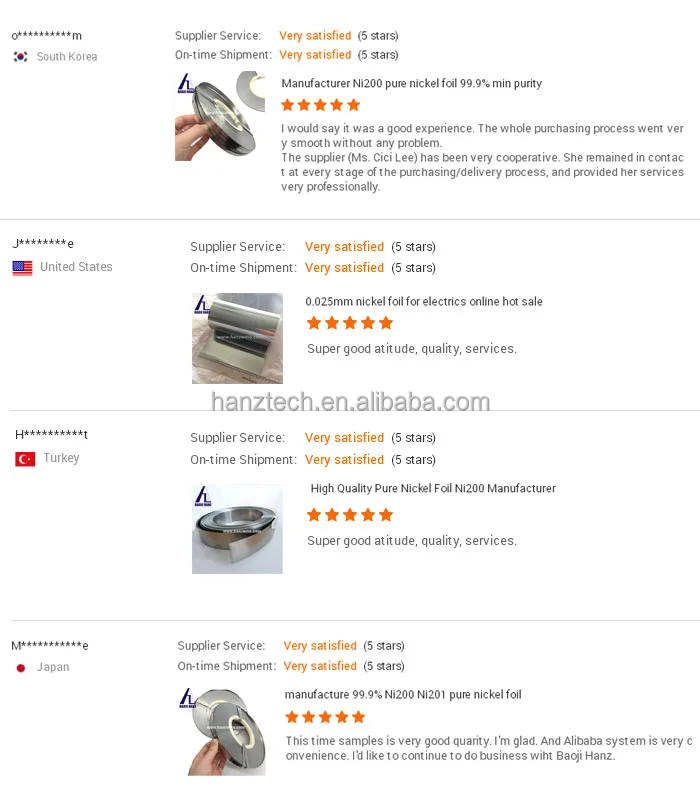Click the Turkey flag icon
700x800 pixels.
[25, 459]
